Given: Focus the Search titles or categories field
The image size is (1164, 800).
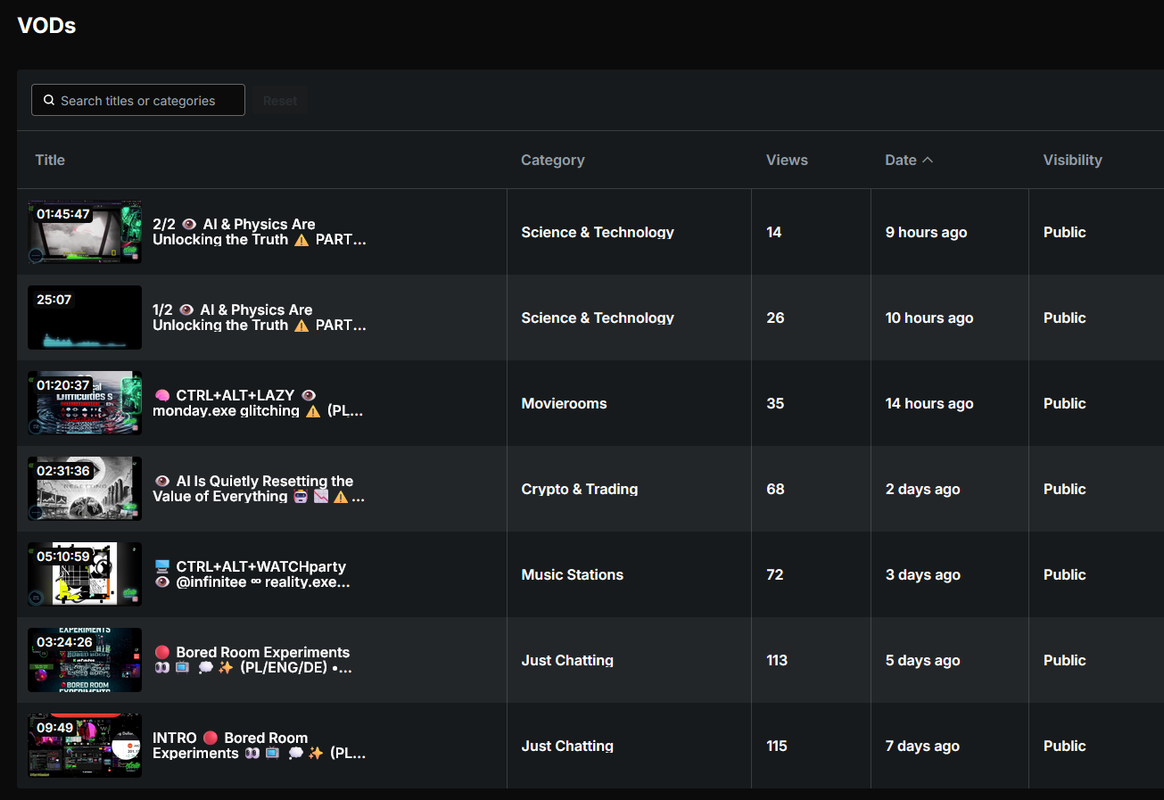Looking at the screenshot, I should 138,100.
